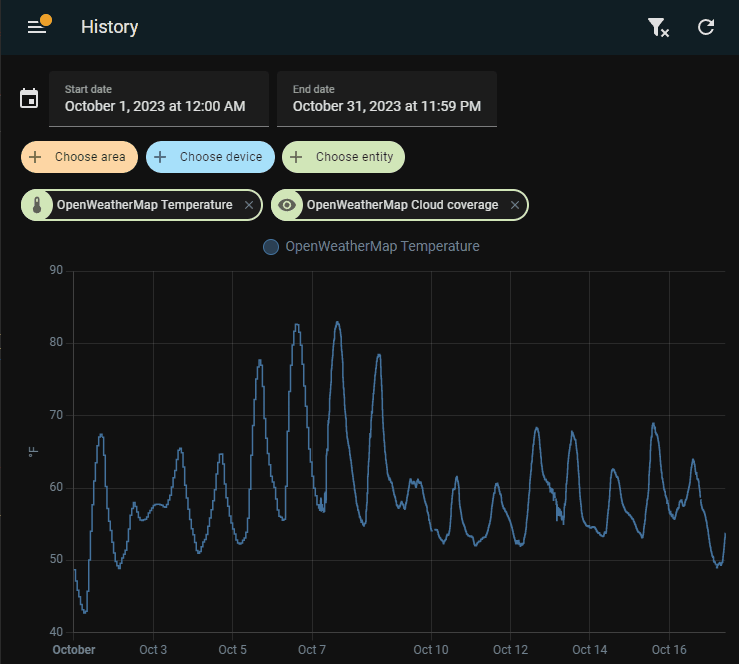Click the Oct 3 axis label
739x664 pixels.
tap(153, 650)
